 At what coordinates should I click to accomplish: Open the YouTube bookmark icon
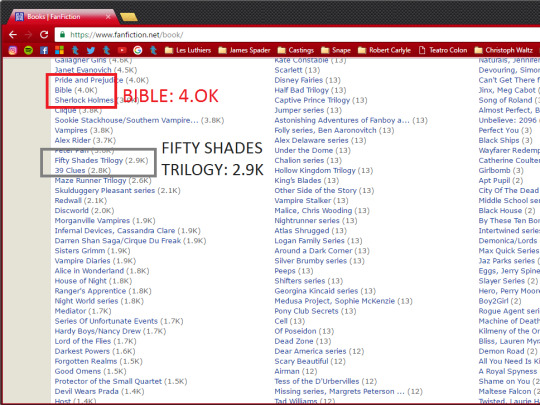pyautogui.click(x=122, y=50)
